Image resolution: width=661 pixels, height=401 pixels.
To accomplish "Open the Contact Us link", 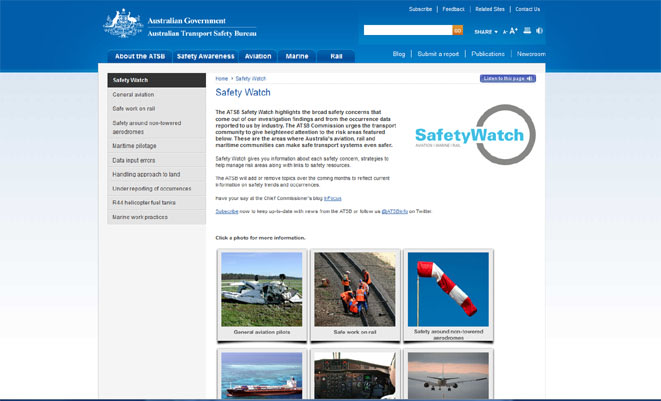I will click(527, 9).
